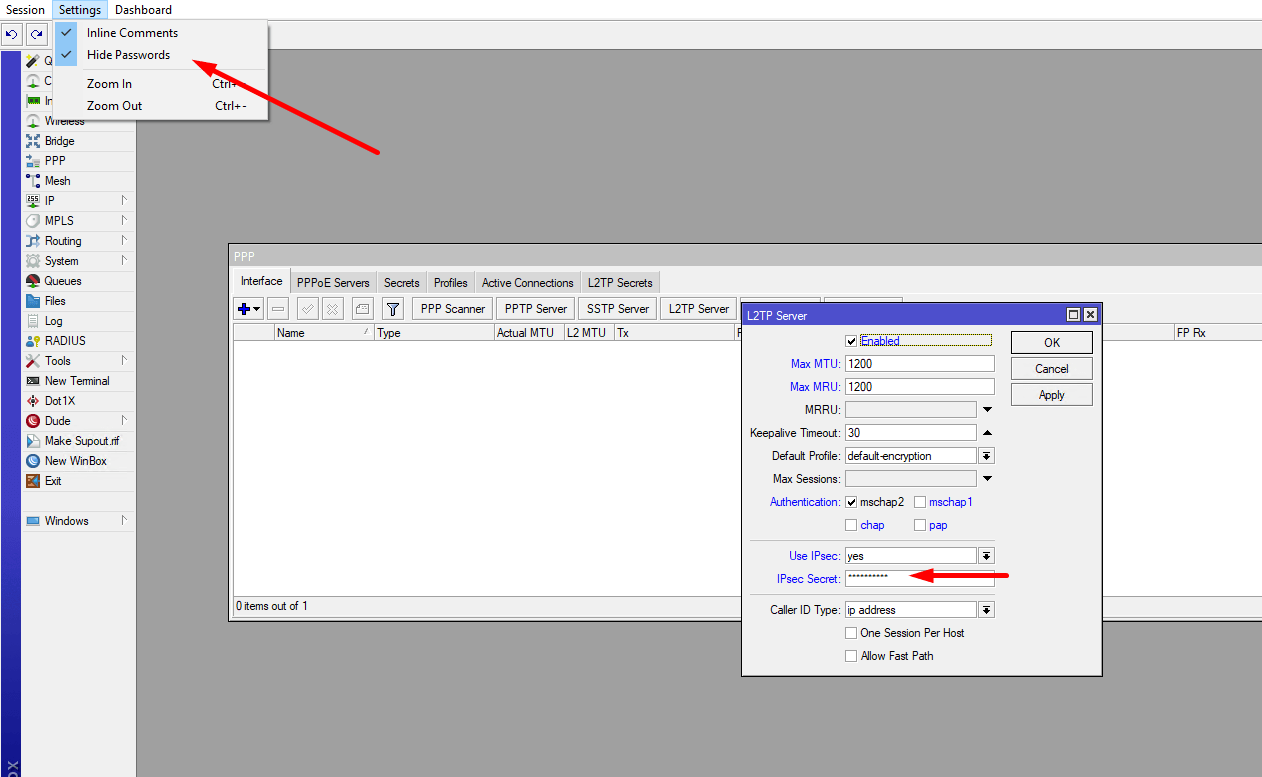Click the blue plus Add button in PPP toolbar
Viewport: 1262px width, 777px height.
coord(249,309)
